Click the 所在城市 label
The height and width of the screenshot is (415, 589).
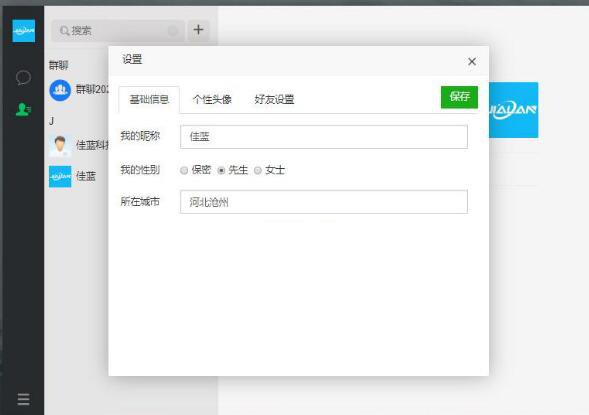(x=140, y=202)
